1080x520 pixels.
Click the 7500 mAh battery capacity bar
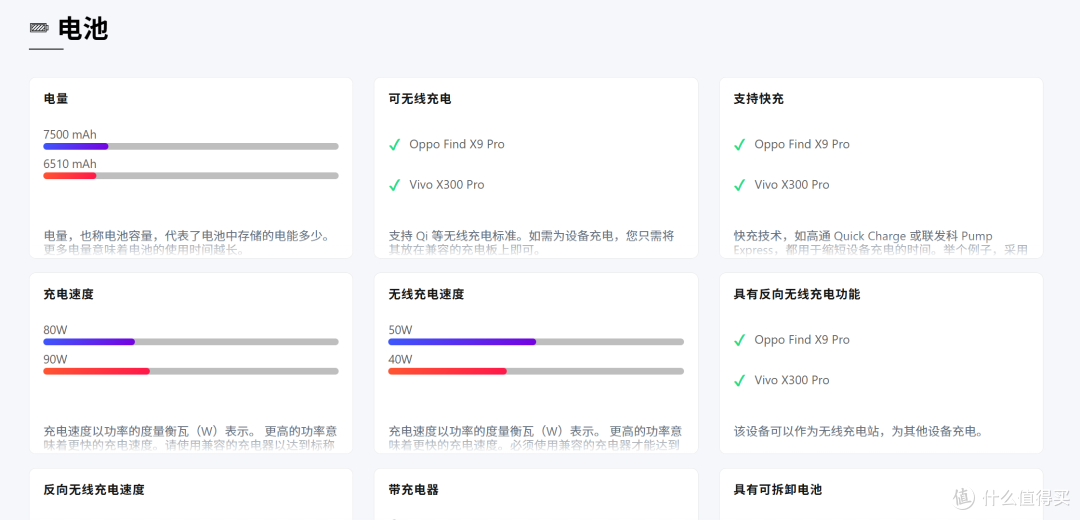tap(190, 146)
